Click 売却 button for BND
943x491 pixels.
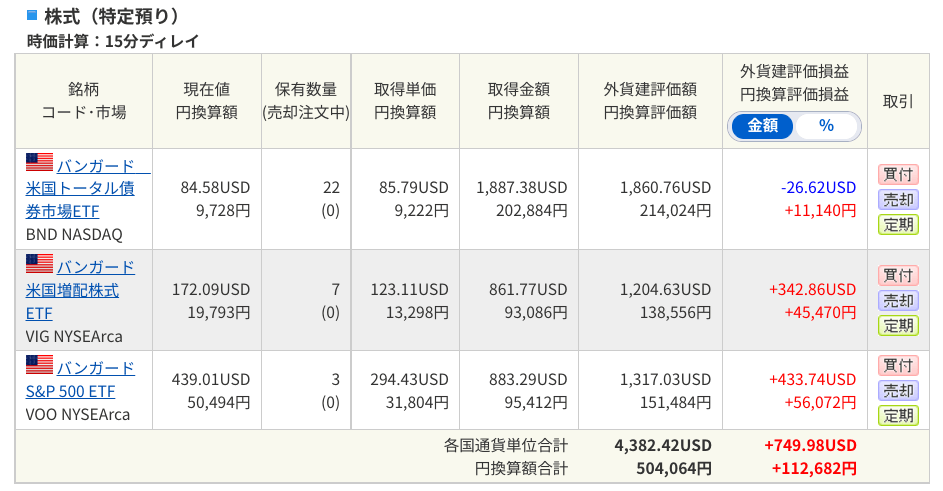click(898, 200)
